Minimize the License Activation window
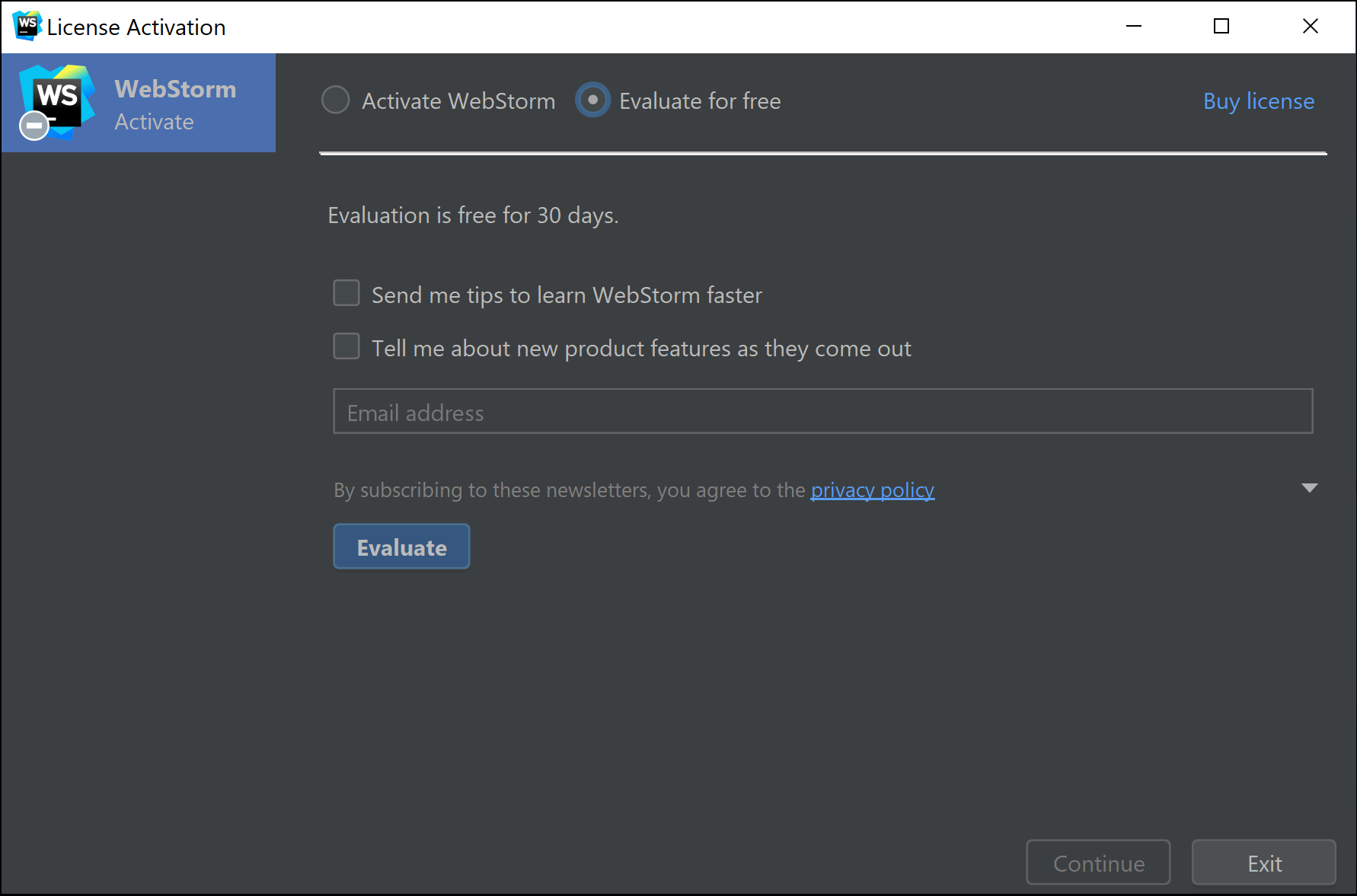 [1134, 26]
